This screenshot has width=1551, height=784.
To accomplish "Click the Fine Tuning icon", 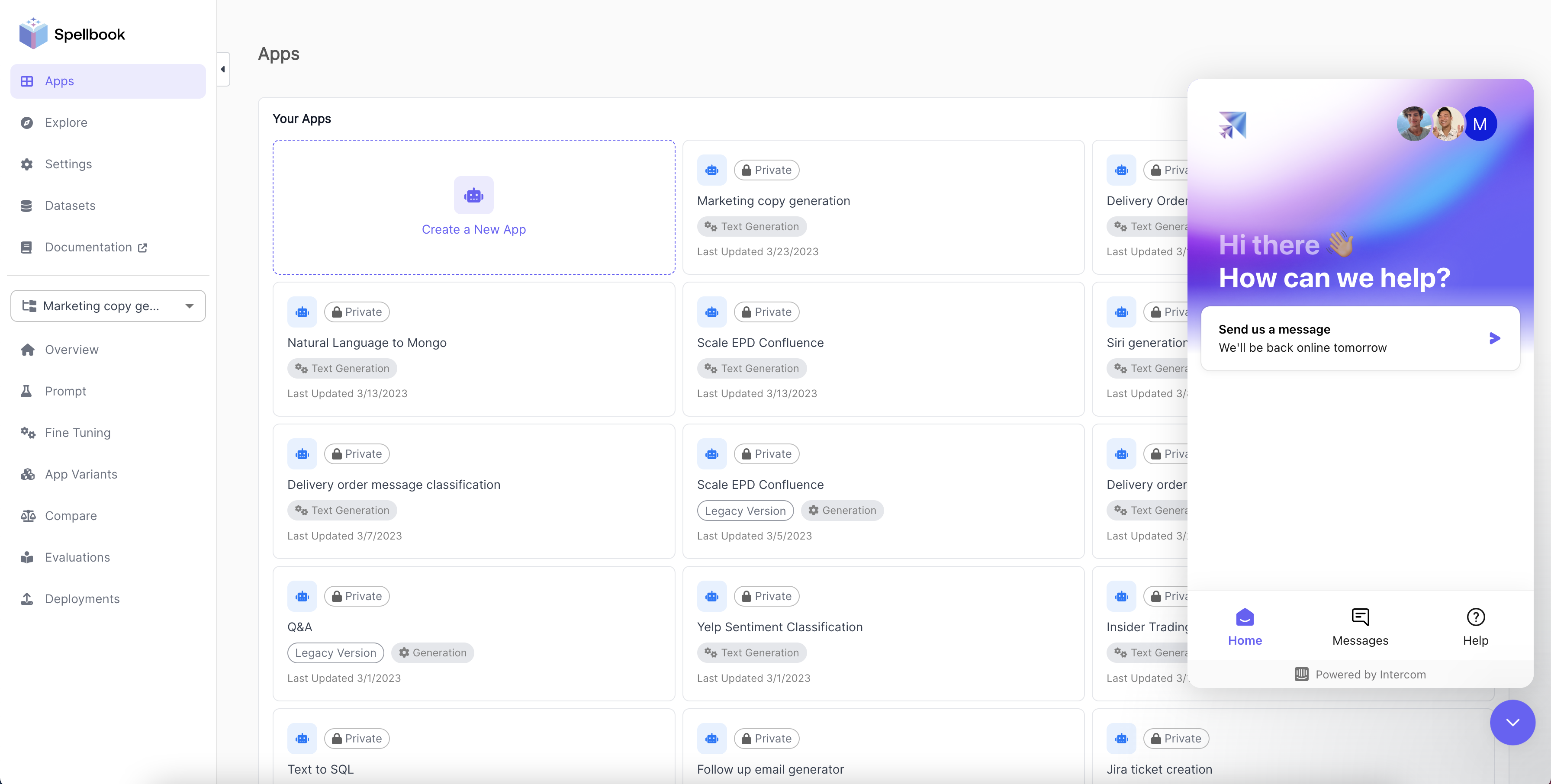I will 27,432.
